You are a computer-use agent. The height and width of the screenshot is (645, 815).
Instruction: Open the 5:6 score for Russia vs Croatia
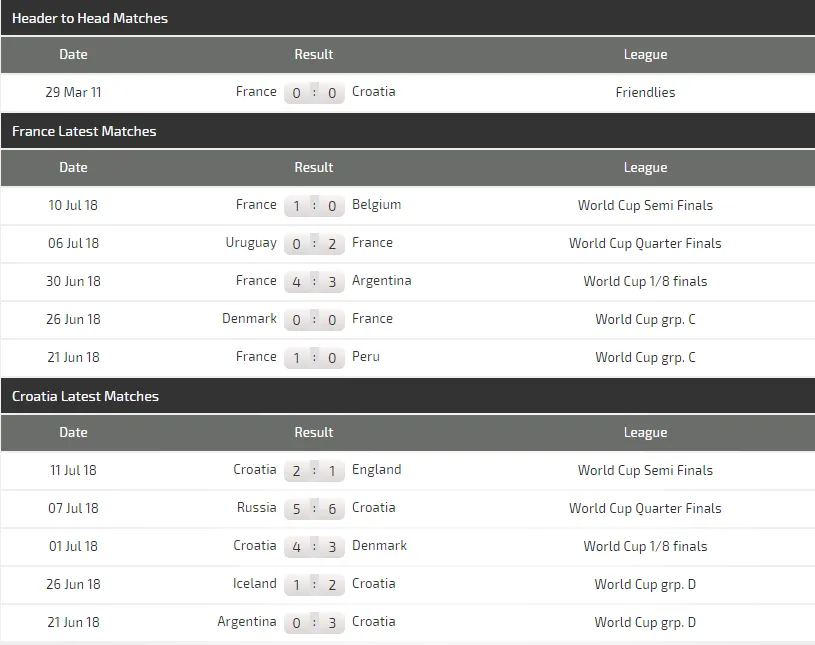click(x=314, y=509)
